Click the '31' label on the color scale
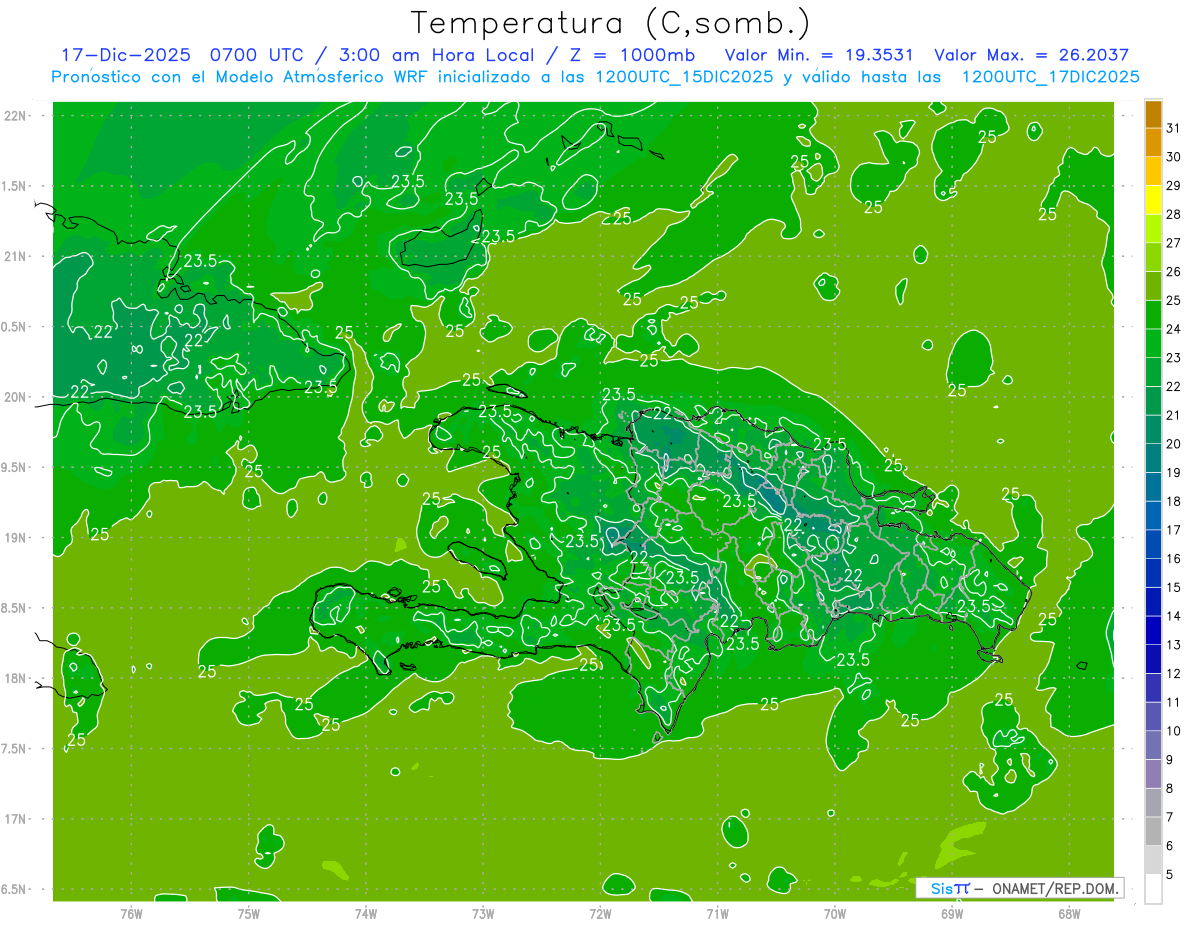Image resolution: width=1200 pixels, height=927 pixels. (x=1174, y=128)
